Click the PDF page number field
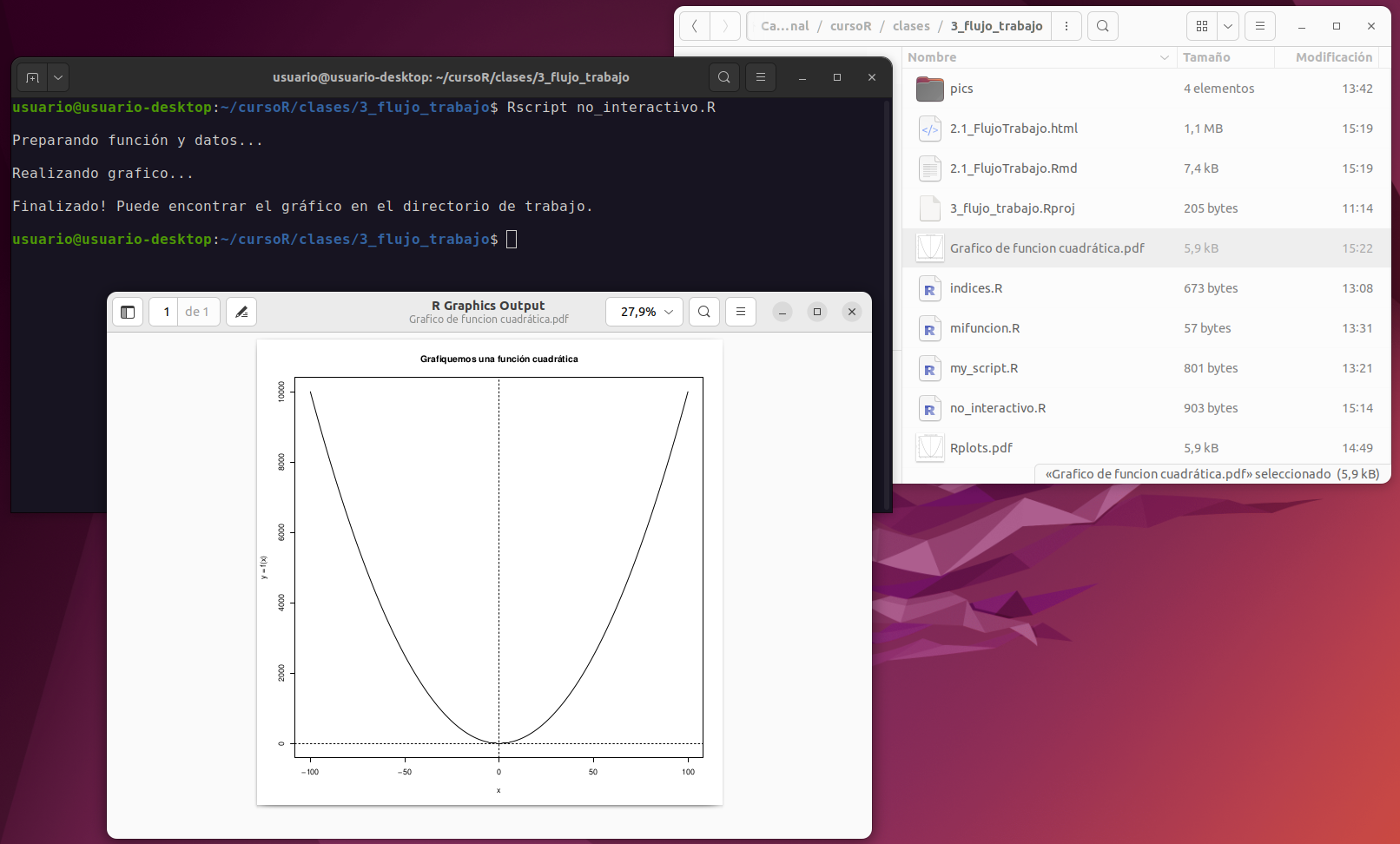This screenshot has width=1400, height=844. tap(165, 312)
